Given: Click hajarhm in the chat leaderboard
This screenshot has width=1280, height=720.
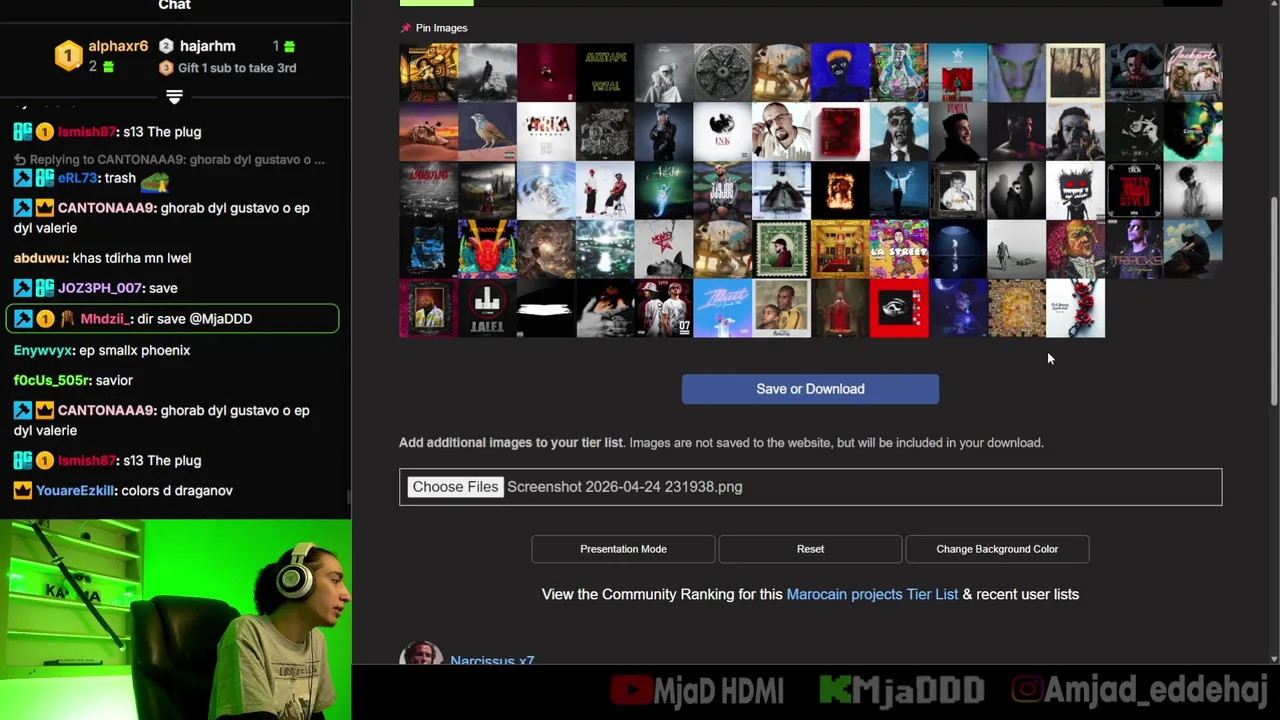Looking at the screenshot, I should pos(207,46).
